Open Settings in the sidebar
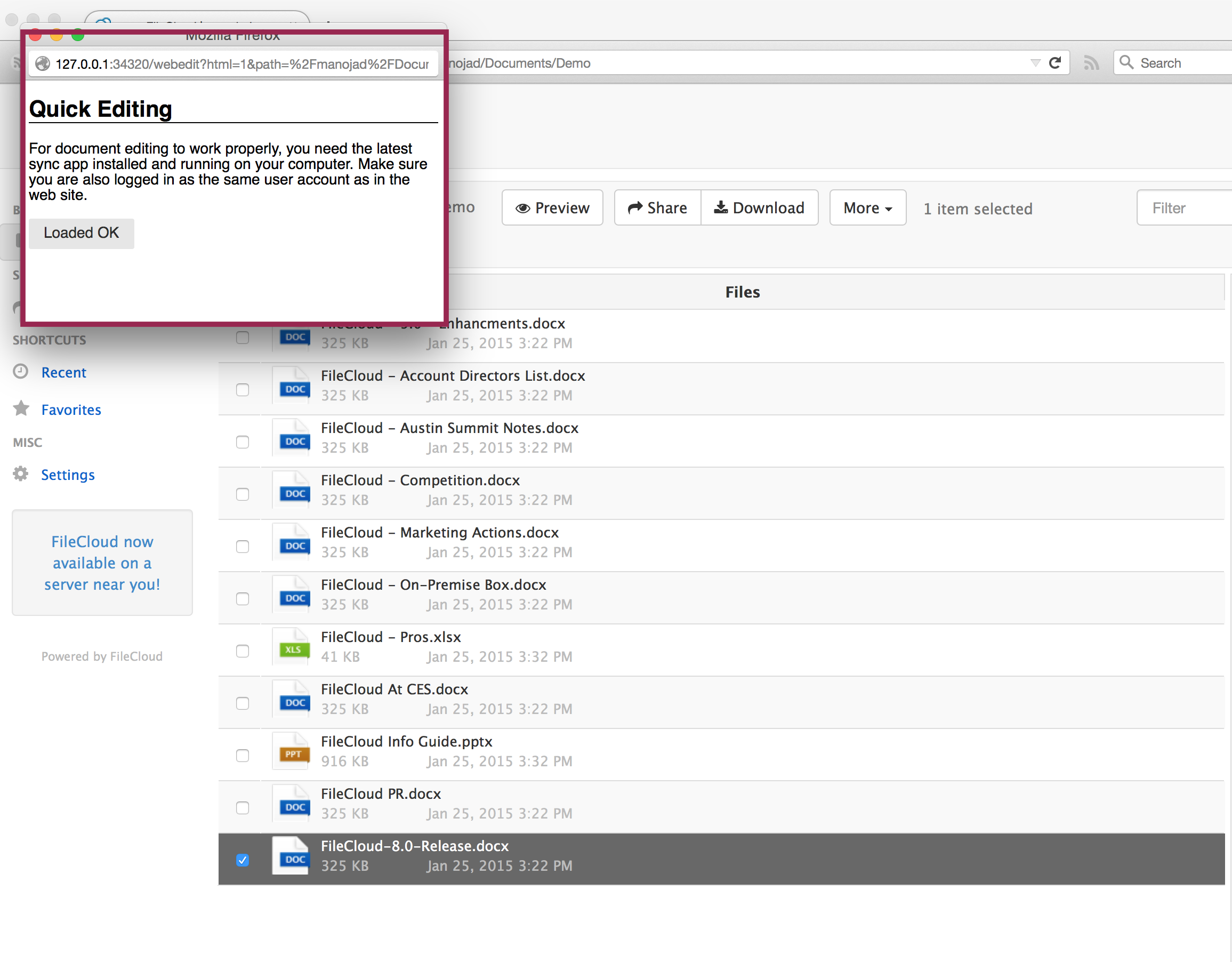 [68, 475]
